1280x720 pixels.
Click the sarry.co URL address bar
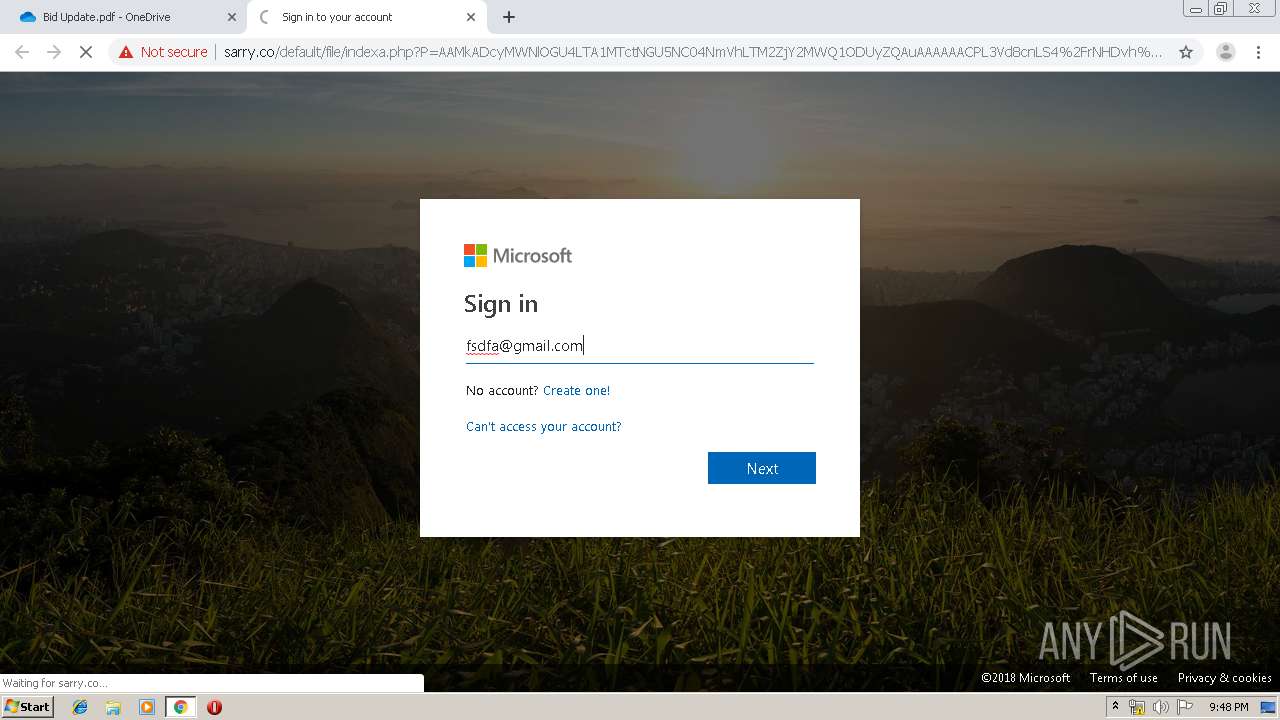[x=692, y=52]
